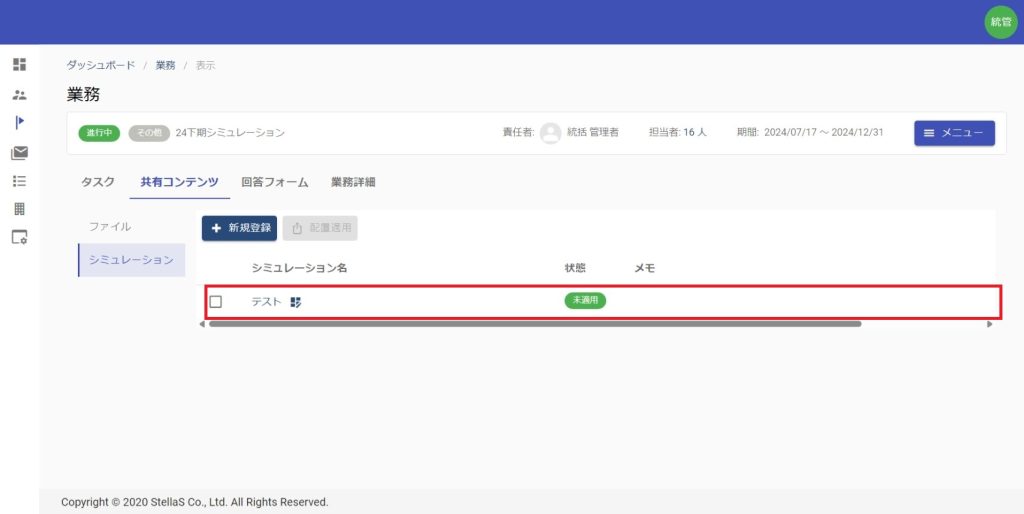
Task: Switch to the 回答フォーム tab
Action: click(274, 182)
